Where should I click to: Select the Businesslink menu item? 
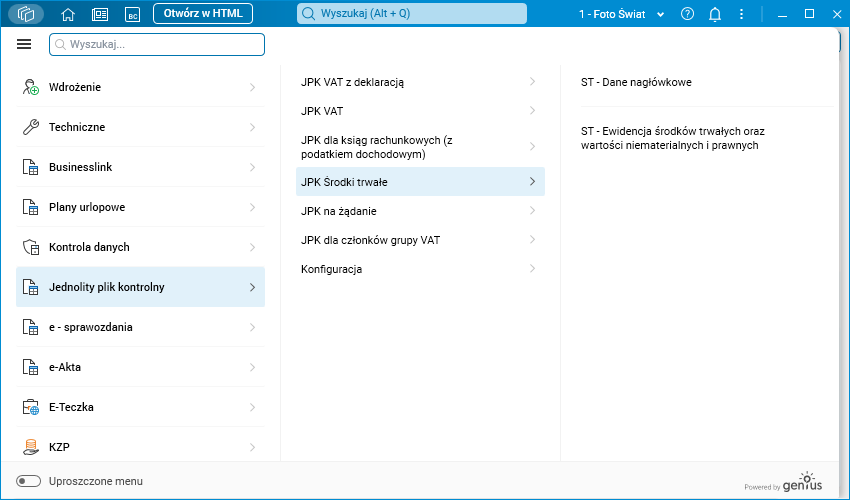(80, 167)
